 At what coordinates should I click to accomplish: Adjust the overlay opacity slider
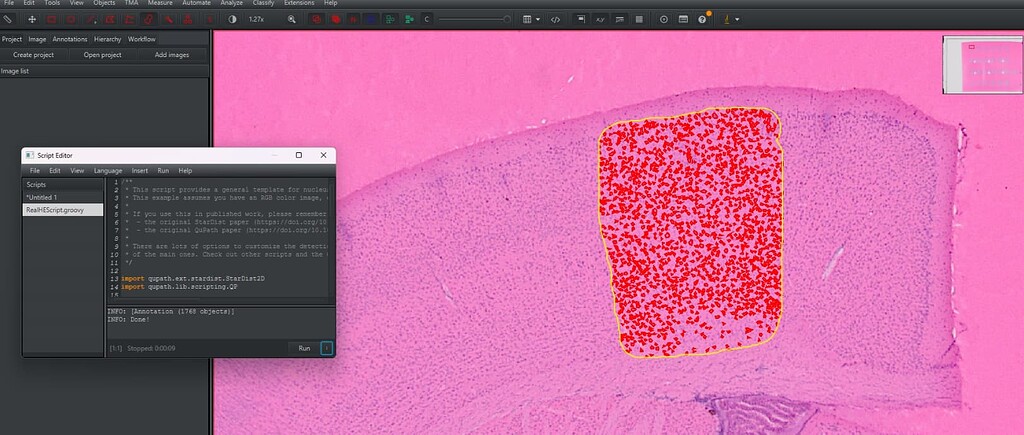[x=475, y=20]
